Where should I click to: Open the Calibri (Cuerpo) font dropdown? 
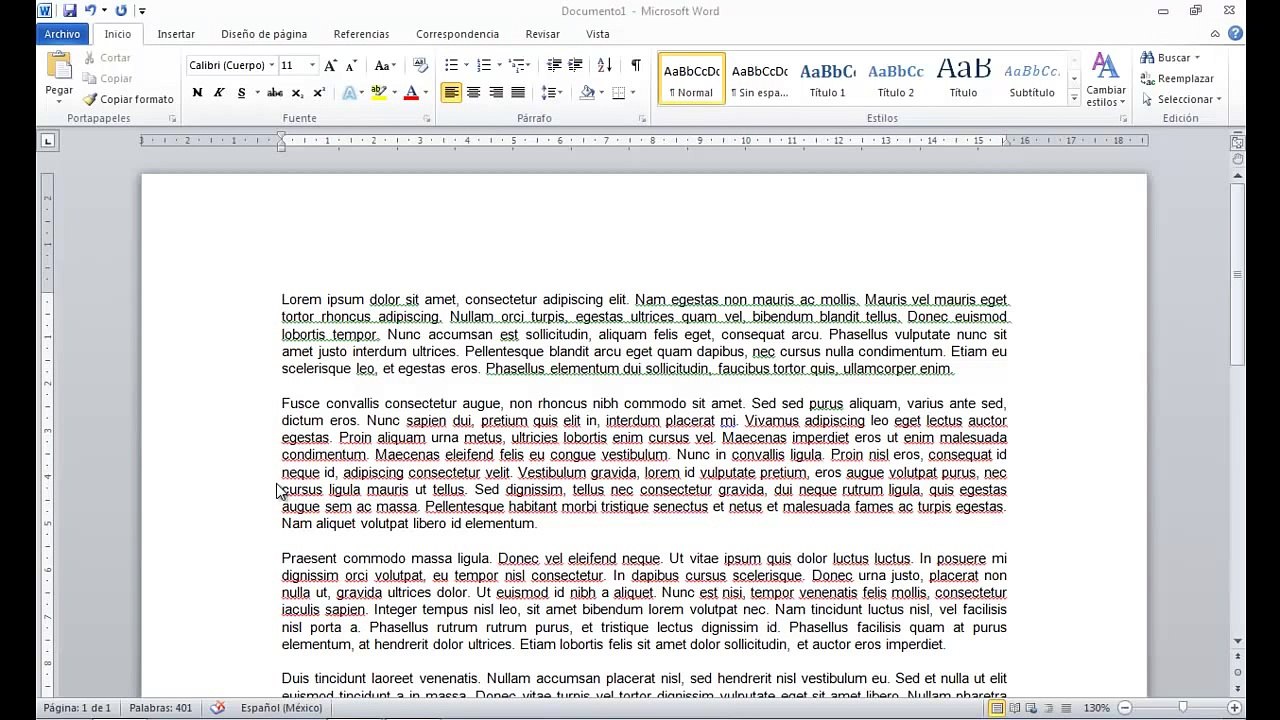click(x=271, y=65)
